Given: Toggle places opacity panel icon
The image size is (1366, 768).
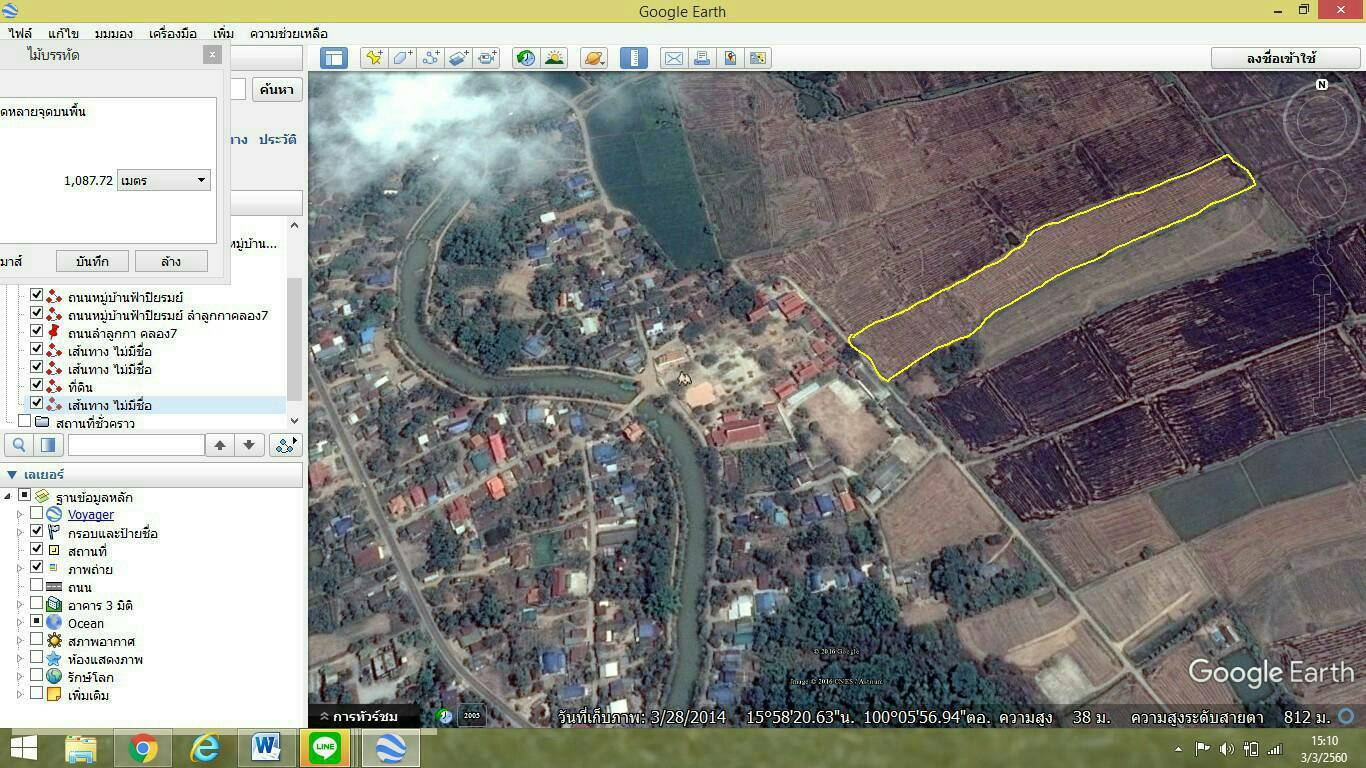Looking at the screenshot, I should pyautogui.click(x=46, y=445).
